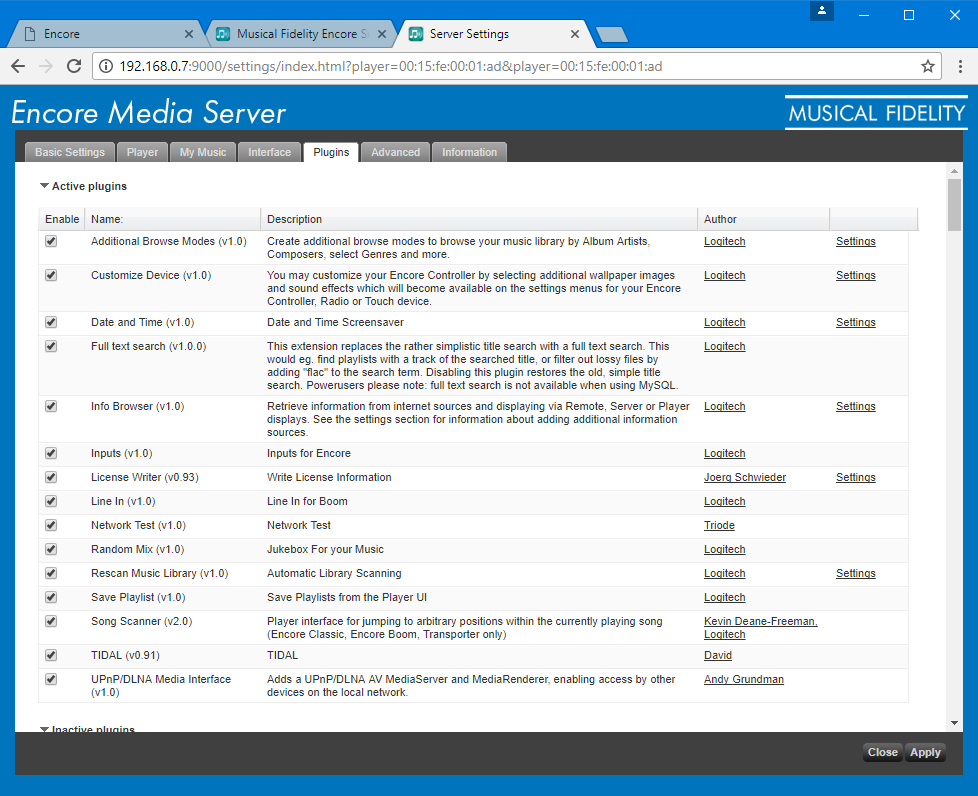Disable the License Writer plugin
978x796 pixels.
51,477
